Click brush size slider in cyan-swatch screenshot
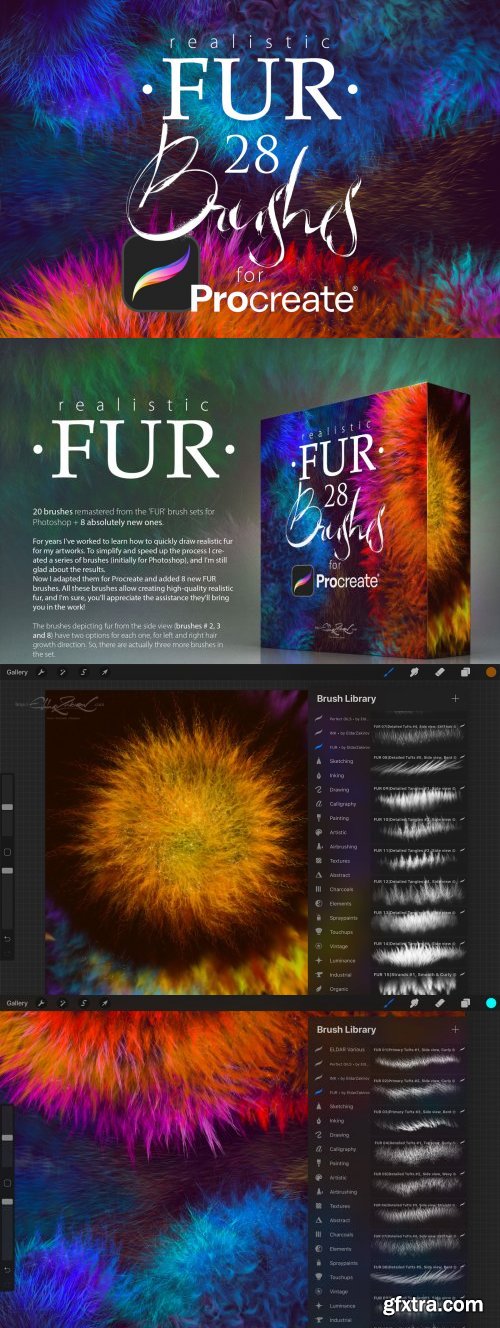This screenshot has width=500, height=1328. coord(8,1137)
